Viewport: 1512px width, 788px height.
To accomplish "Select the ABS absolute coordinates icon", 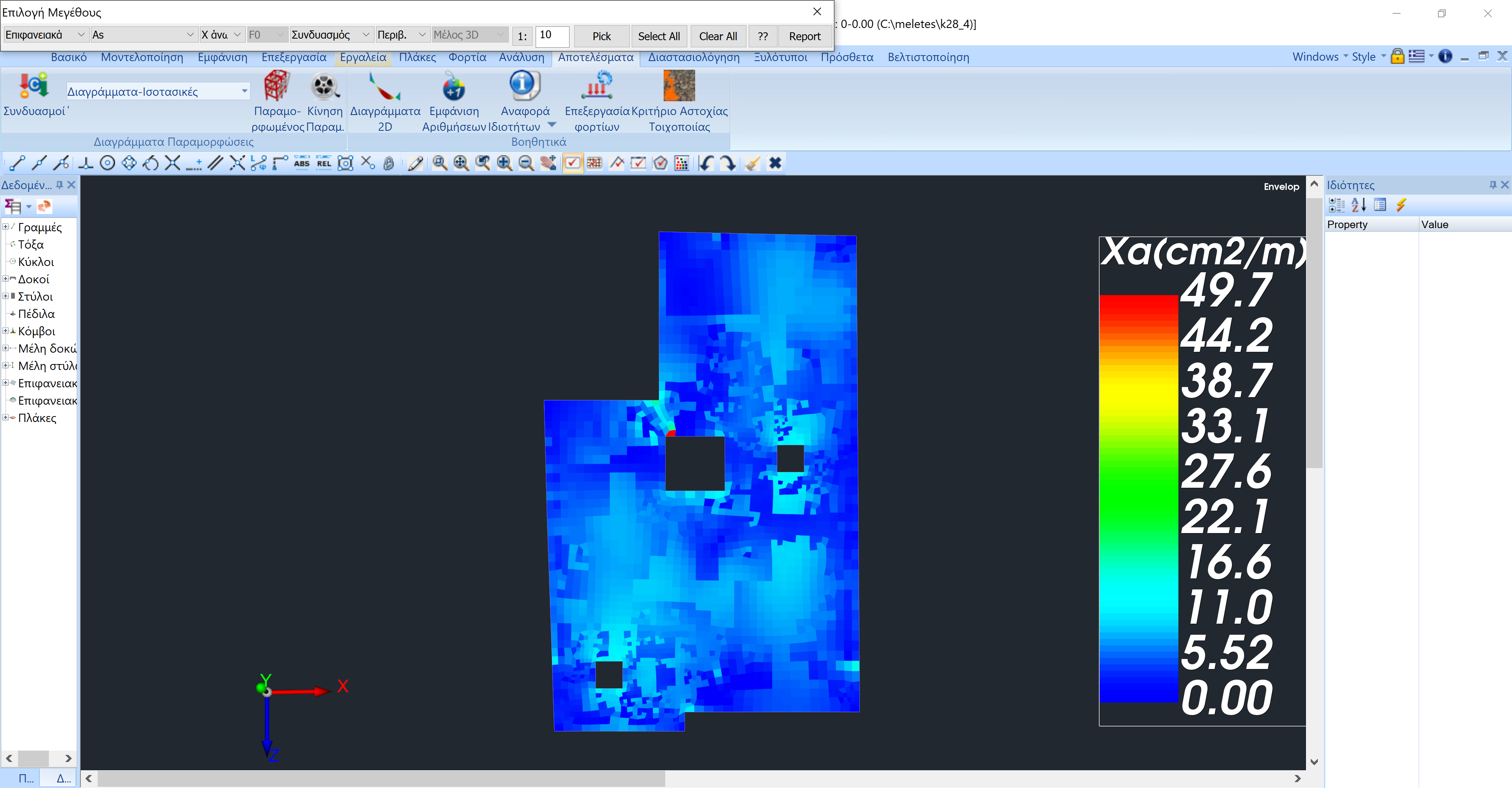I will click(x=302, y=163).
